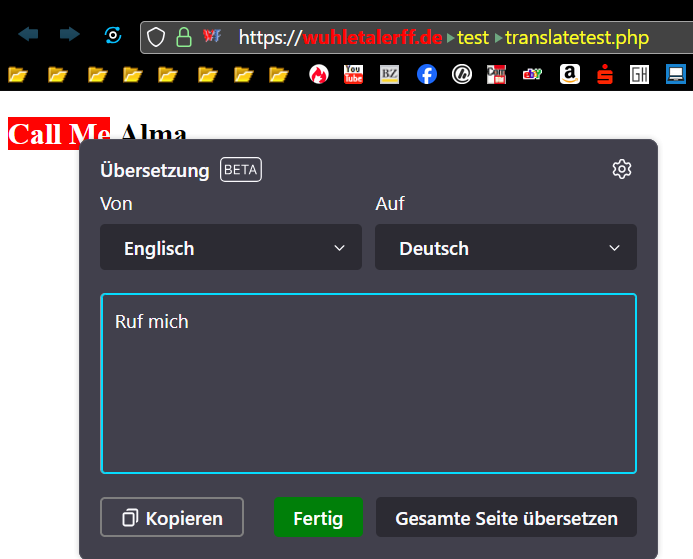Click the BETA badge
This screenshot has width=693, height=559.
click(241, 170)
